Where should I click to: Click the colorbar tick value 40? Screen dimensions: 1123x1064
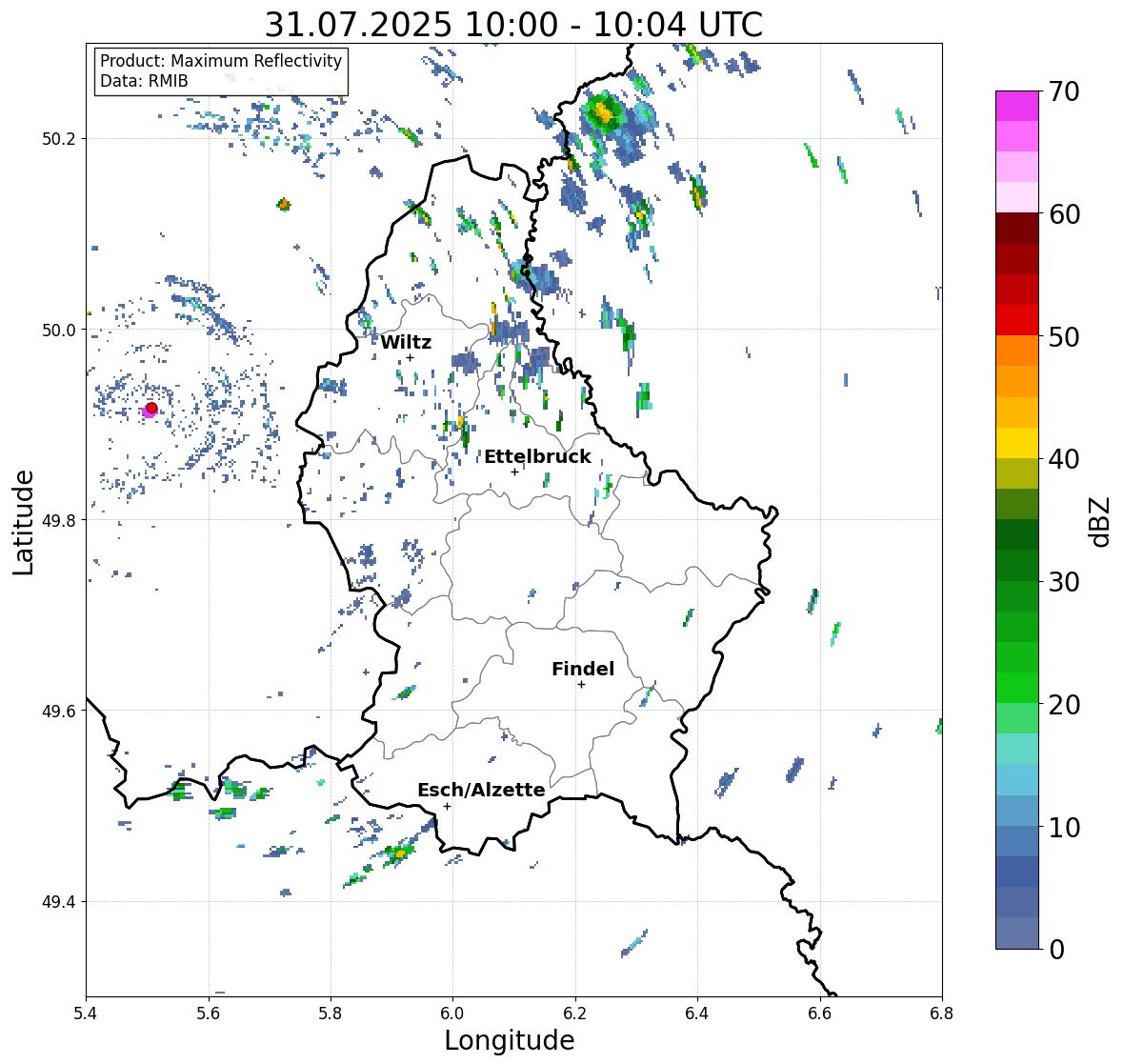[x=1064, y=460]
